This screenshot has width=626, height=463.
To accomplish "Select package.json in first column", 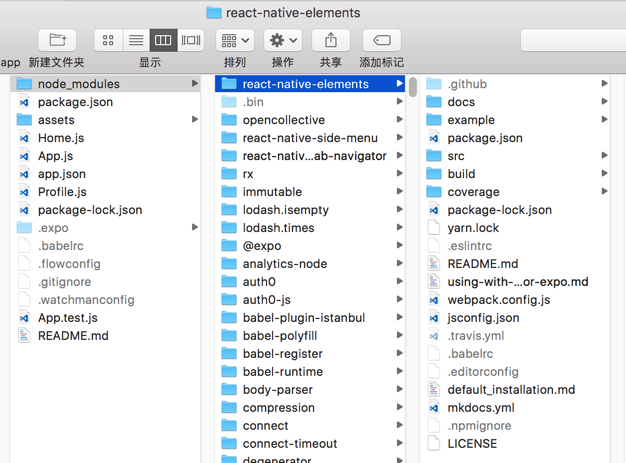I will pos(105,102).
